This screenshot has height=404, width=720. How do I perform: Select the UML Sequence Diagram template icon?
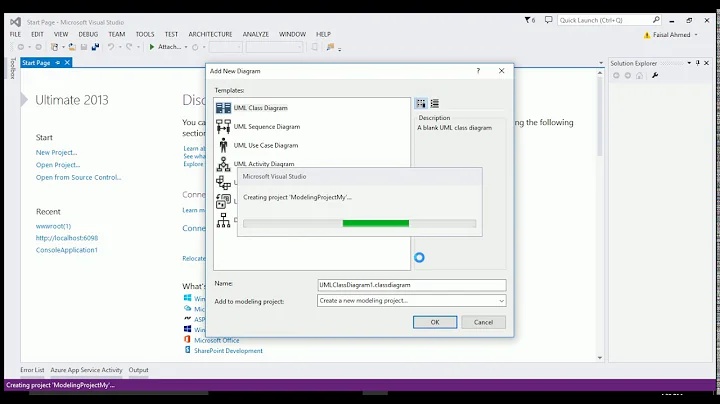point(223,126)
